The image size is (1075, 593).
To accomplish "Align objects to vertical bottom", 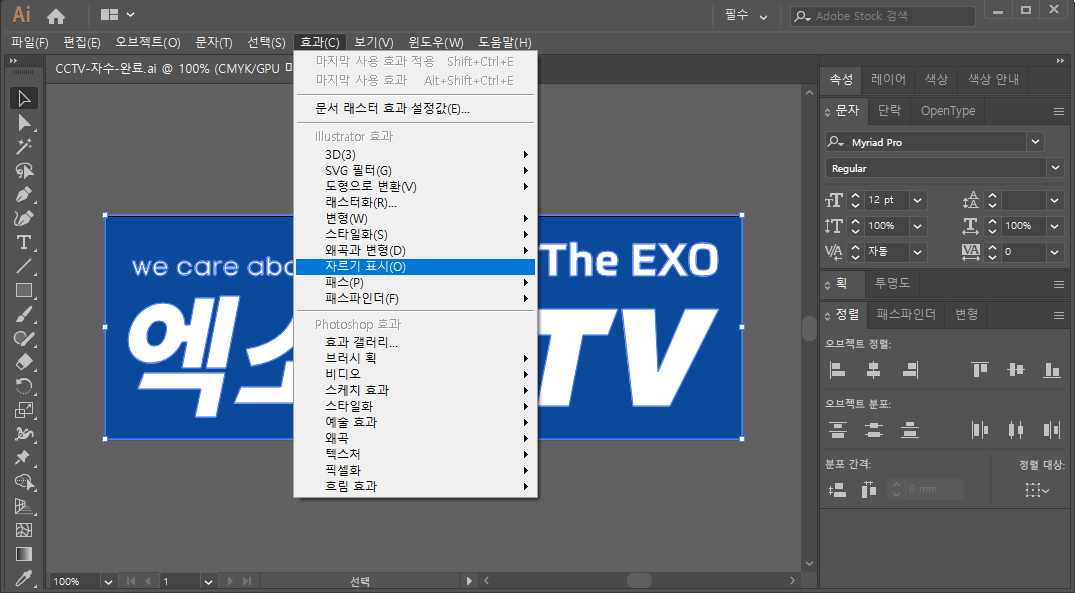I will (1052, 370).
